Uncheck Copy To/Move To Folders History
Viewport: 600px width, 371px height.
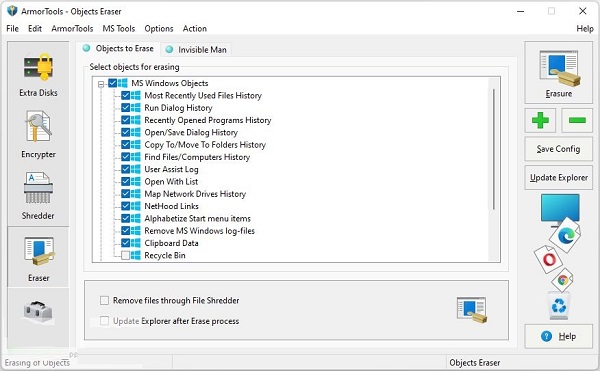[126, 145]
